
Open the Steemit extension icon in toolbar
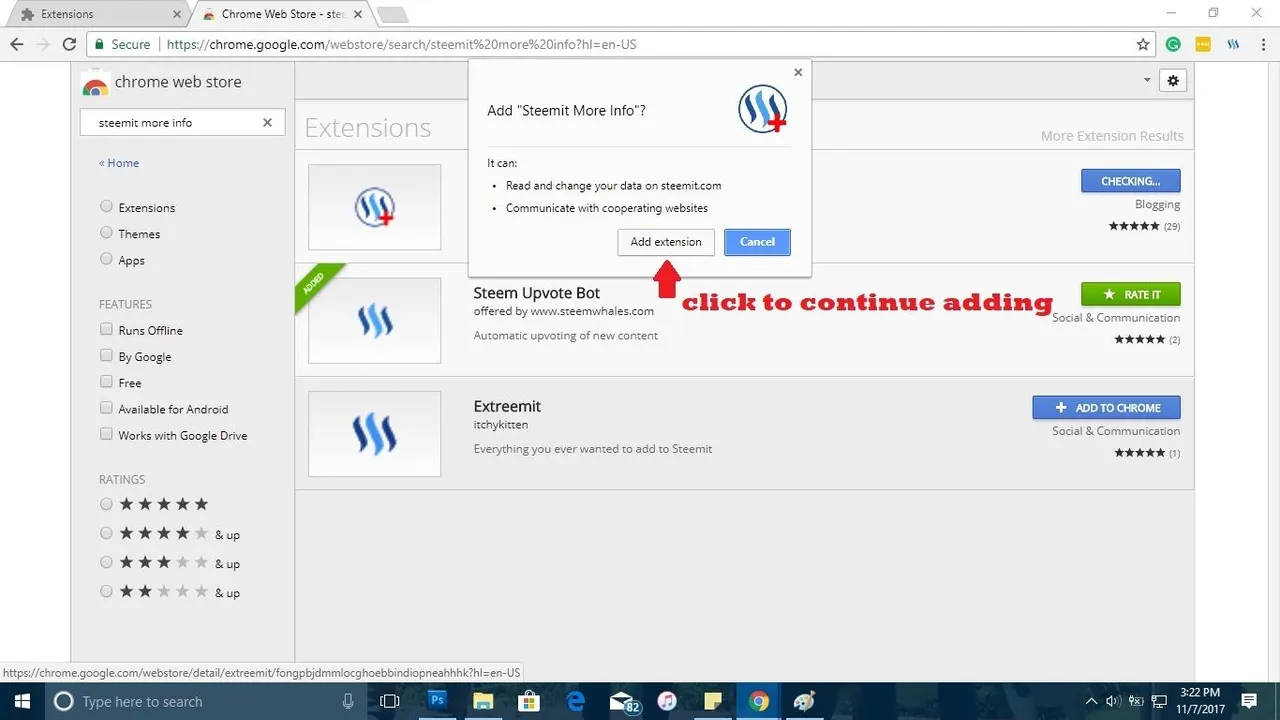[1234, 44]
